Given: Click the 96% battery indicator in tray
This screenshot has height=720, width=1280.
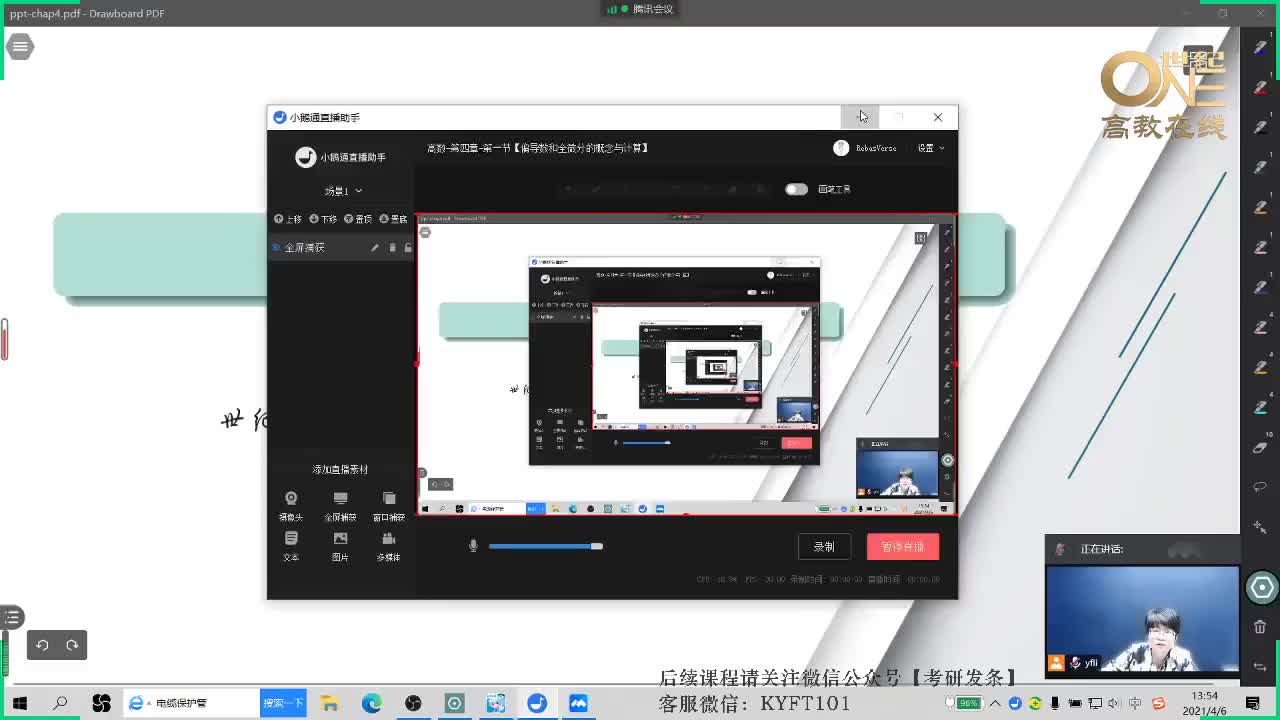Looking at the screenshot, I should [x=968, y=704].
